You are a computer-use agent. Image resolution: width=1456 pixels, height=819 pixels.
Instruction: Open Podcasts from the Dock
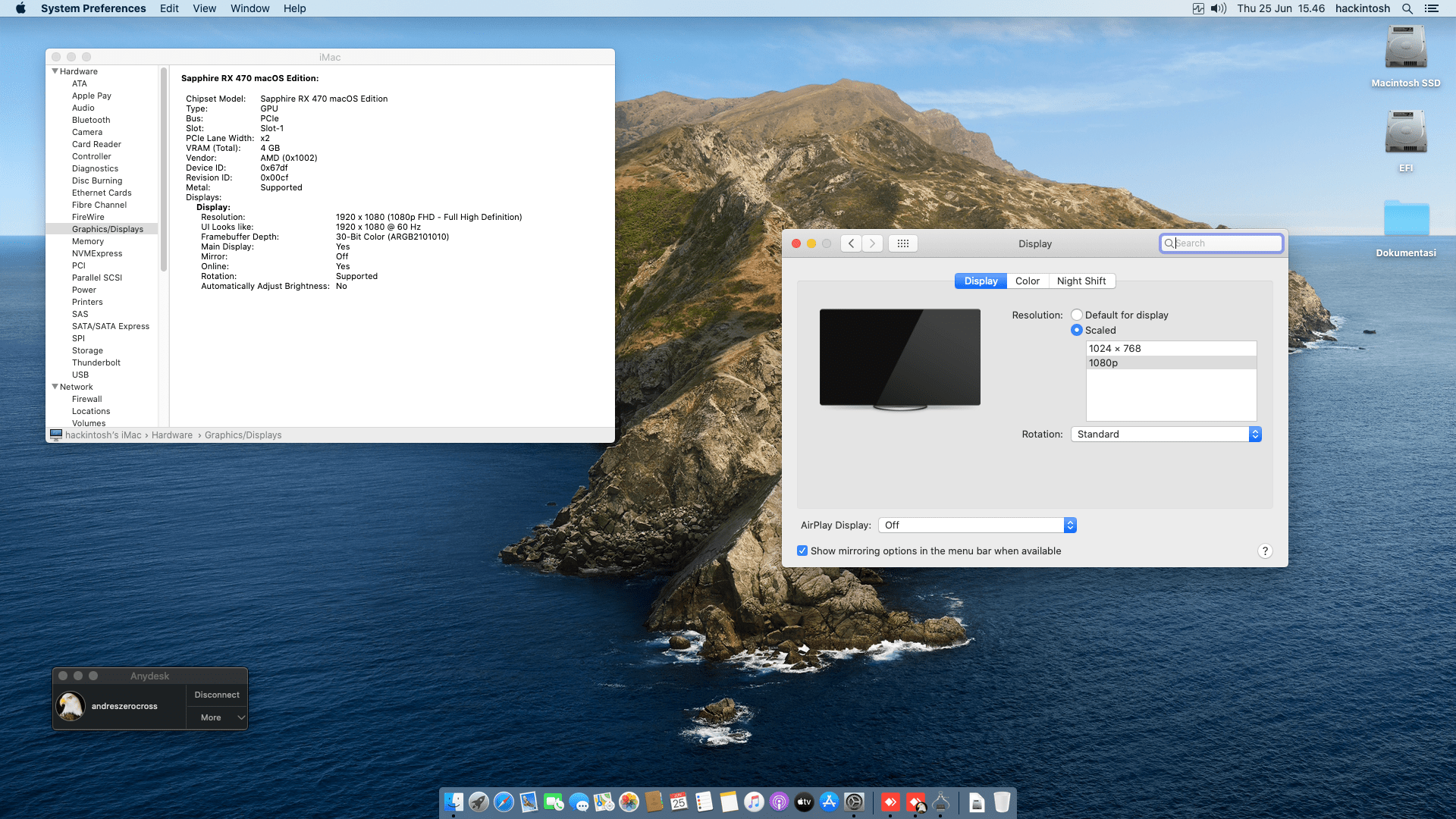click(779, 802)
